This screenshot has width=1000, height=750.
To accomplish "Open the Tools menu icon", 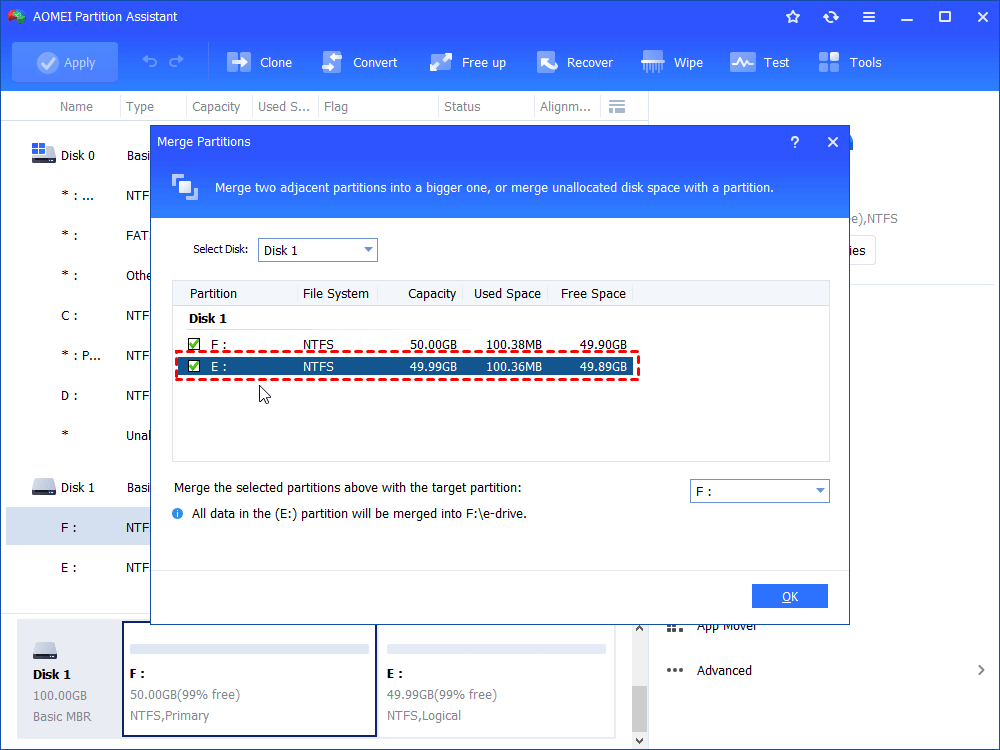I will click(x=828, y=62).
